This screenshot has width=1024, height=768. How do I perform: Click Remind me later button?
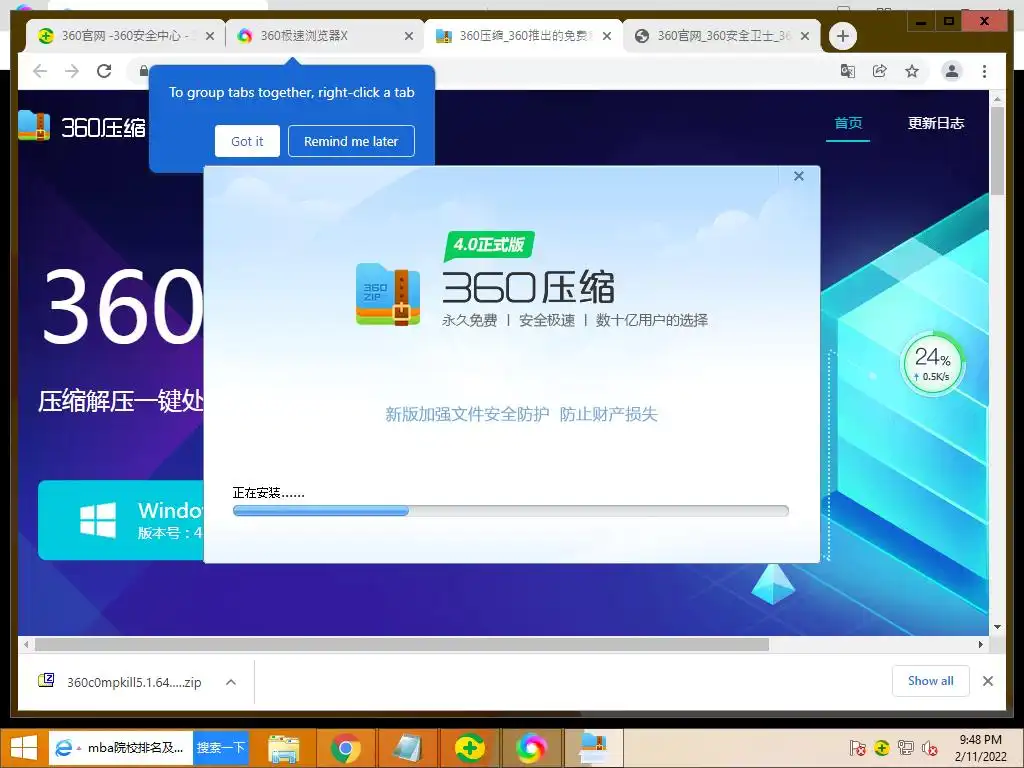[x=351, y=141]
